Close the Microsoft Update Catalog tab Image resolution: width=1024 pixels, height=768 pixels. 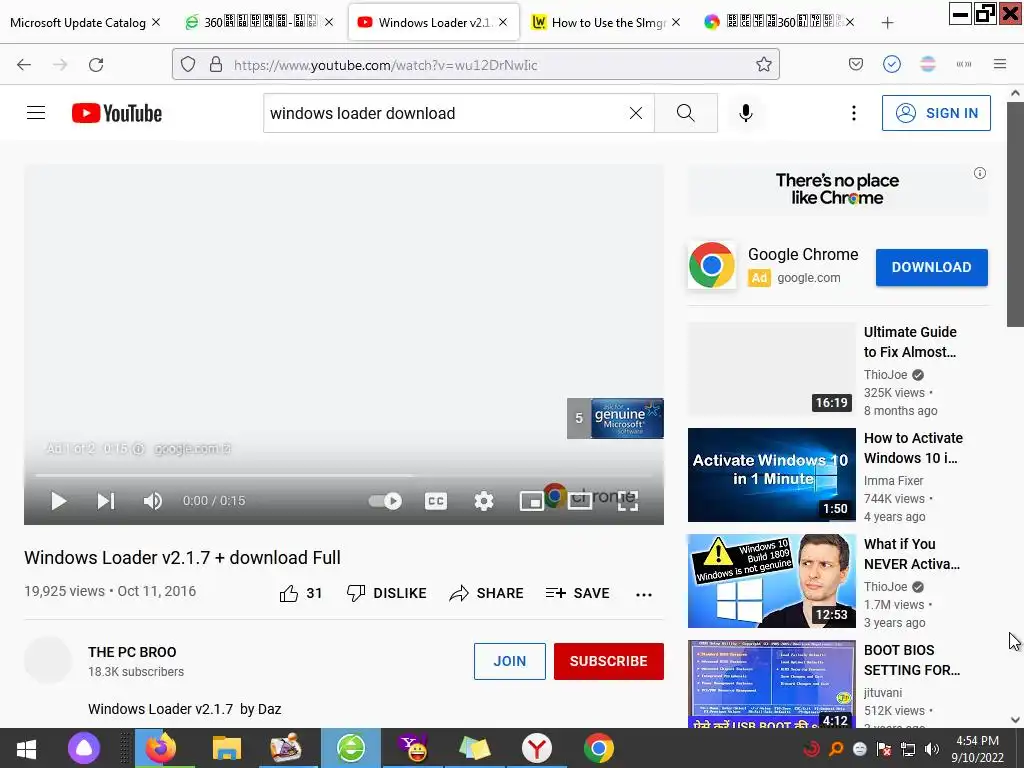[x=156, y=22]
